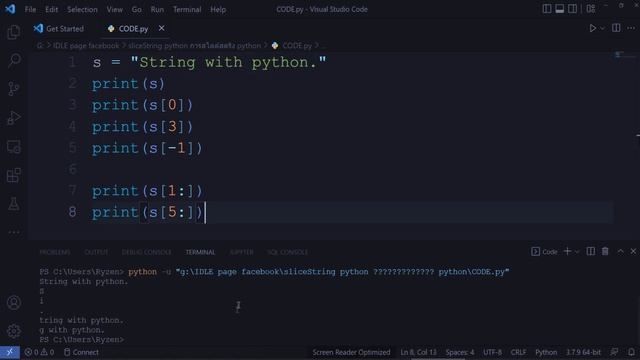Open Source Control view
640x360 pixels.
[13, 89]
